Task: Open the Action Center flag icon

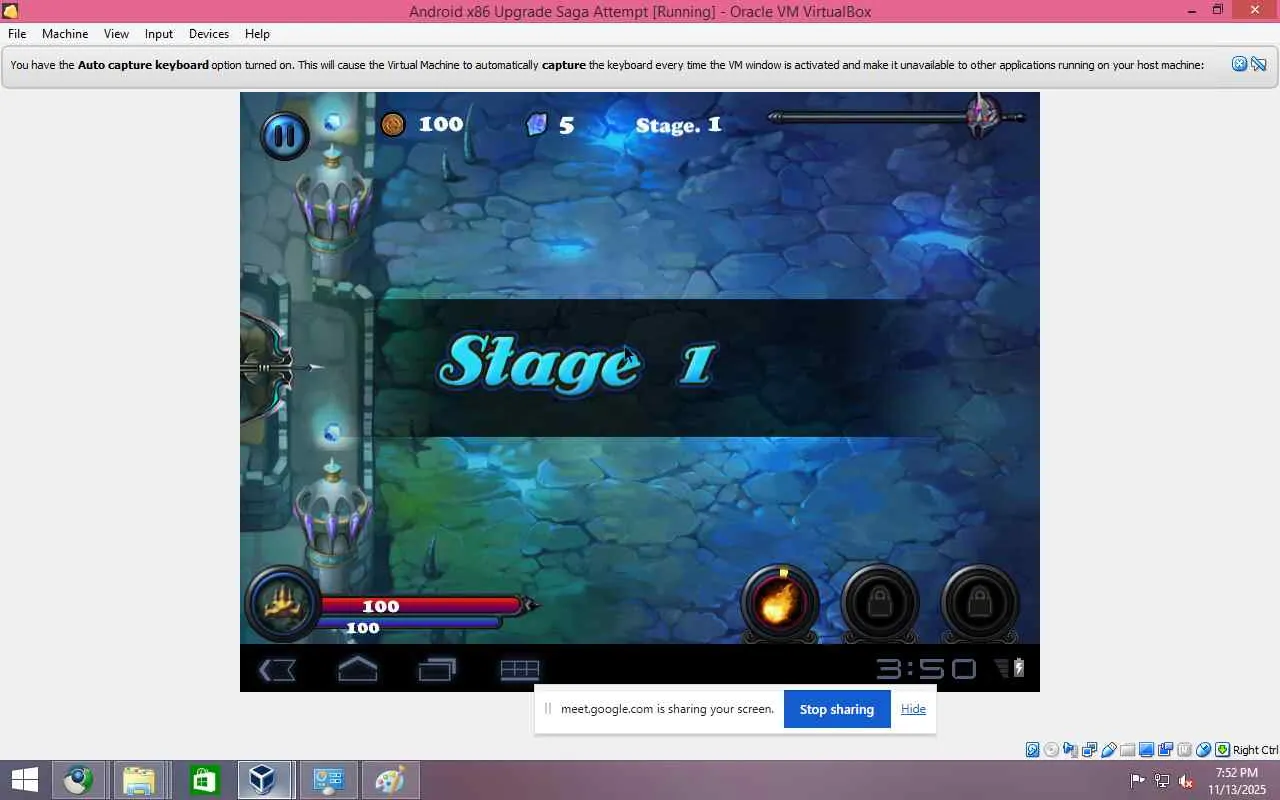Action: coord(1138,780)
